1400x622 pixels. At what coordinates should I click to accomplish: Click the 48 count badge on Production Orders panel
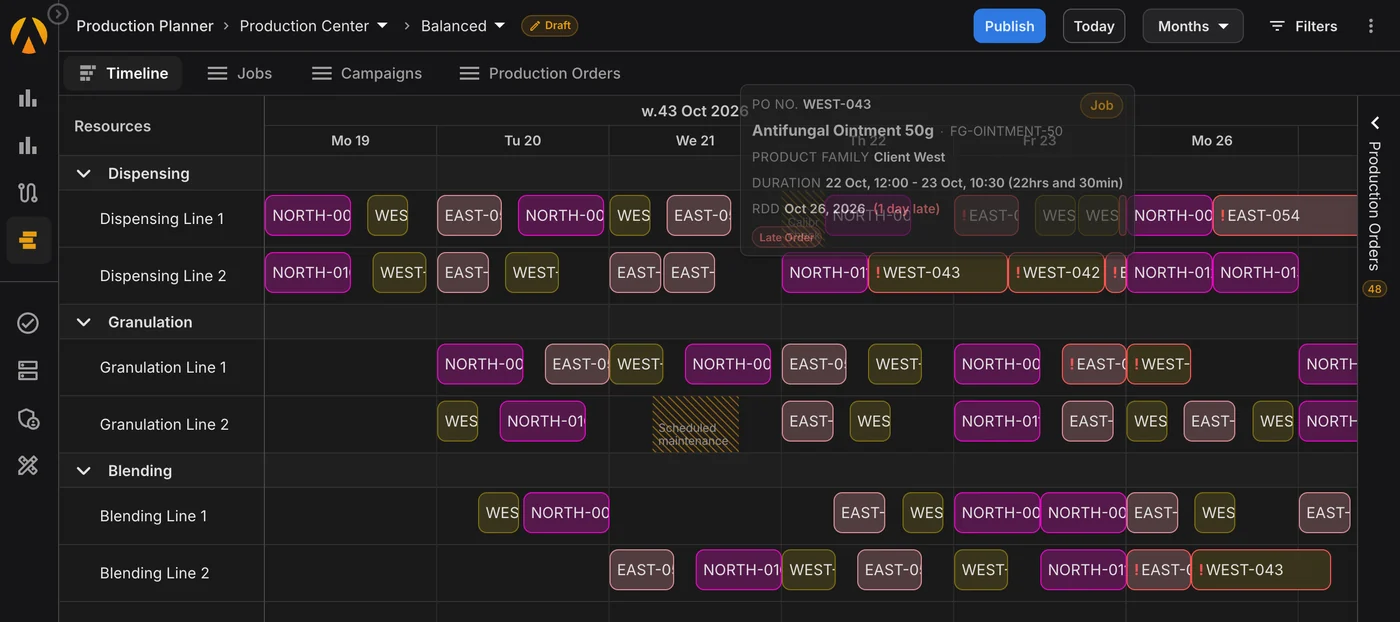(x=1374, y=289)
